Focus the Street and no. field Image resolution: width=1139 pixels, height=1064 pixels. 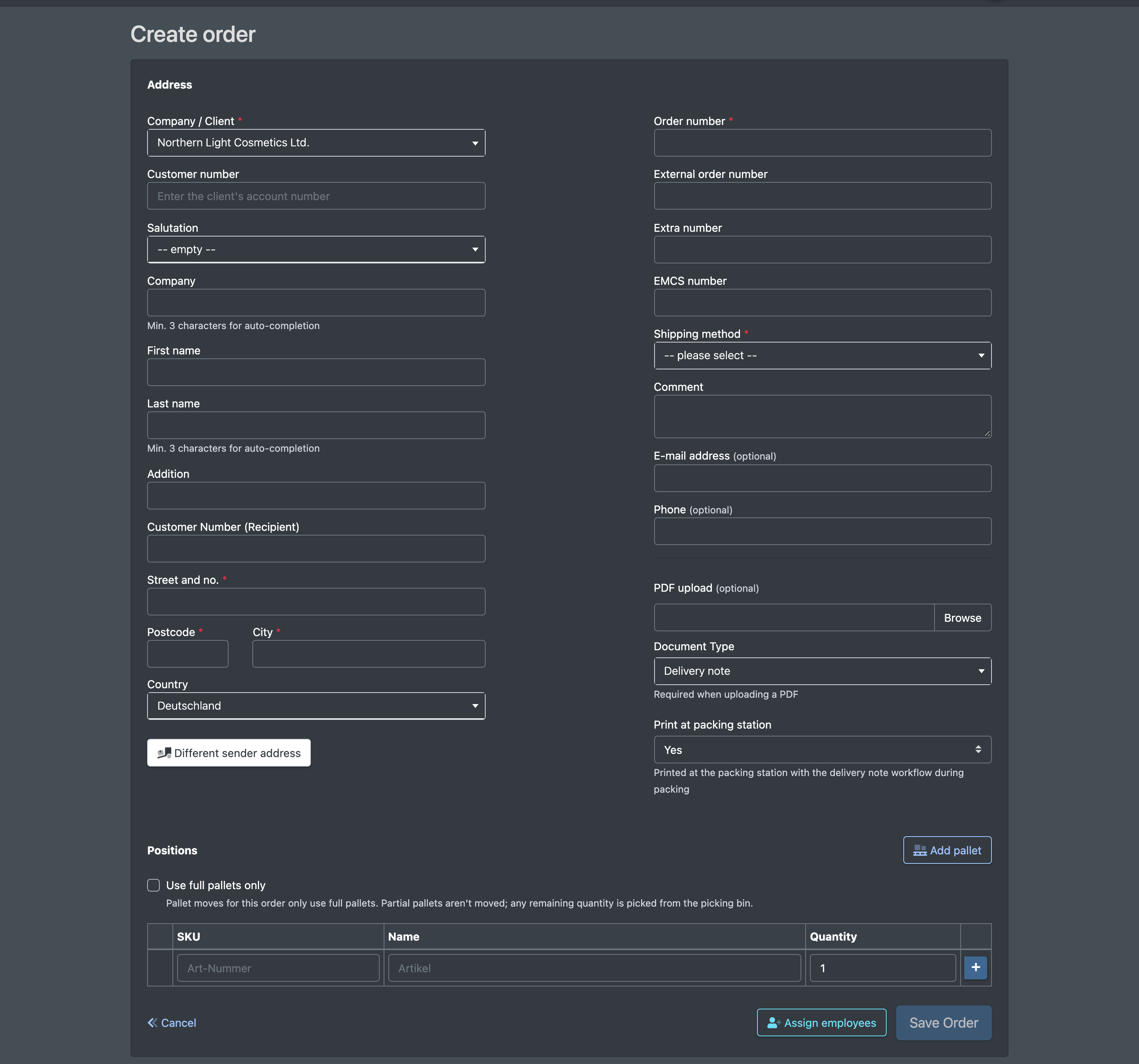click(316, 602)
